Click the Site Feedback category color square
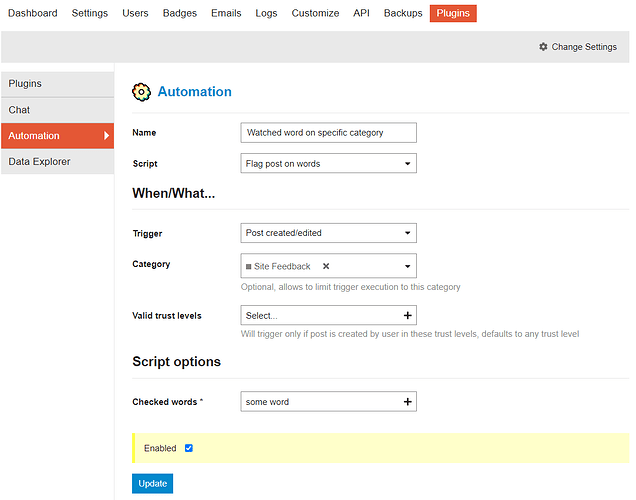636x500 pixels. [249, 266]
